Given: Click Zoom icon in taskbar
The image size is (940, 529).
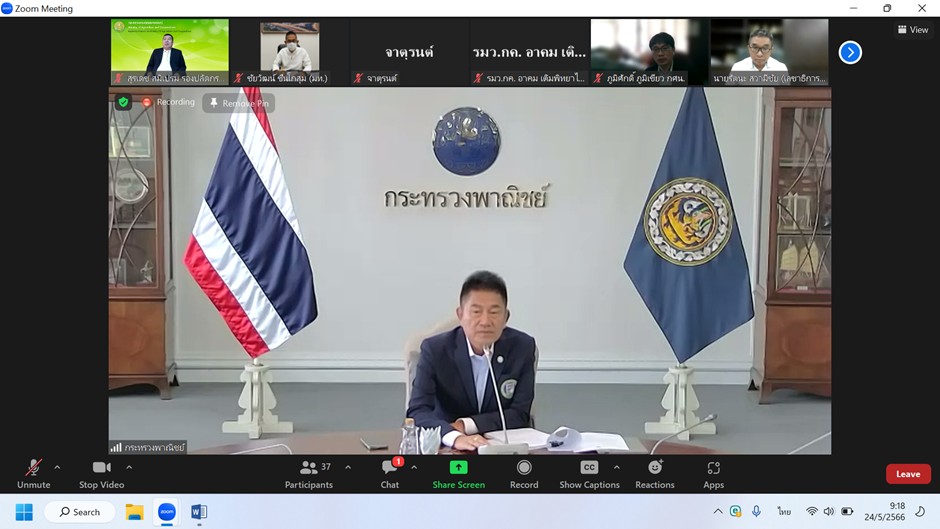Looking at the screenshot, I should pos(167,512).
